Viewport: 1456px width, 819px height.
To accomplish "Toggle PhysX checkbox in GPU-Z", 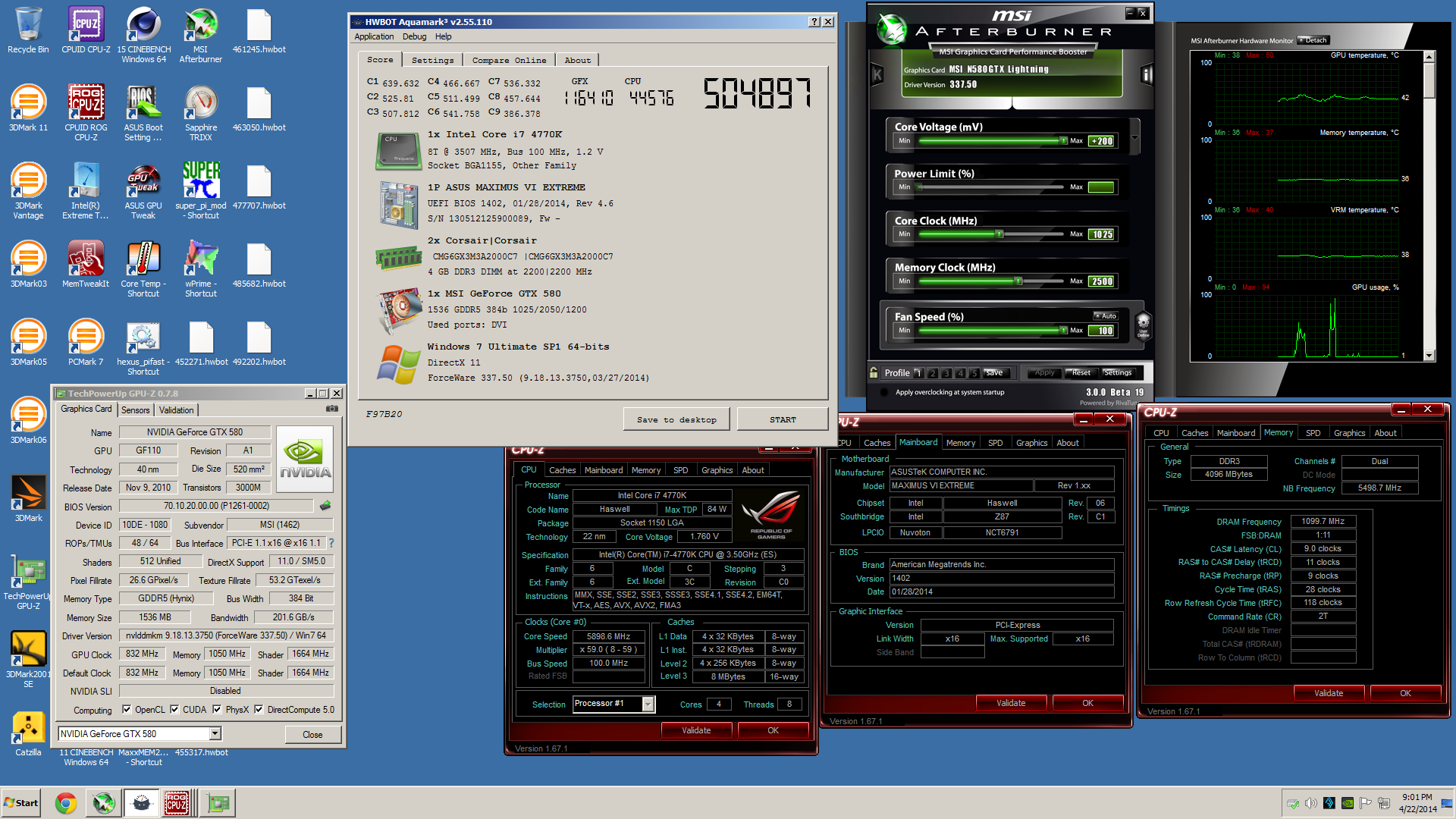I will 217,710.
